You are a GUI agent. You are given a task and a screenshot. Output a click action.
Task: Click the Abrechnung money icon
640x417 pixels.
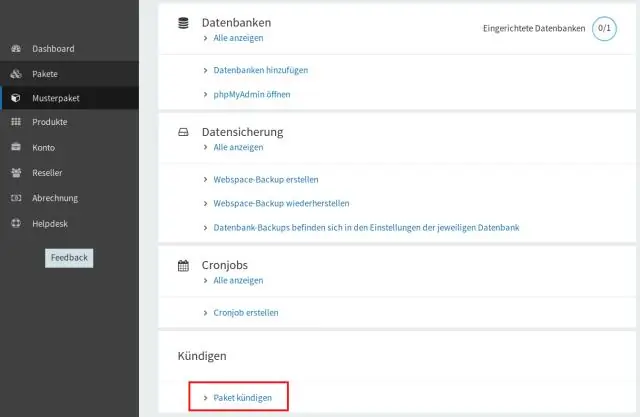[x=16, y=198]
